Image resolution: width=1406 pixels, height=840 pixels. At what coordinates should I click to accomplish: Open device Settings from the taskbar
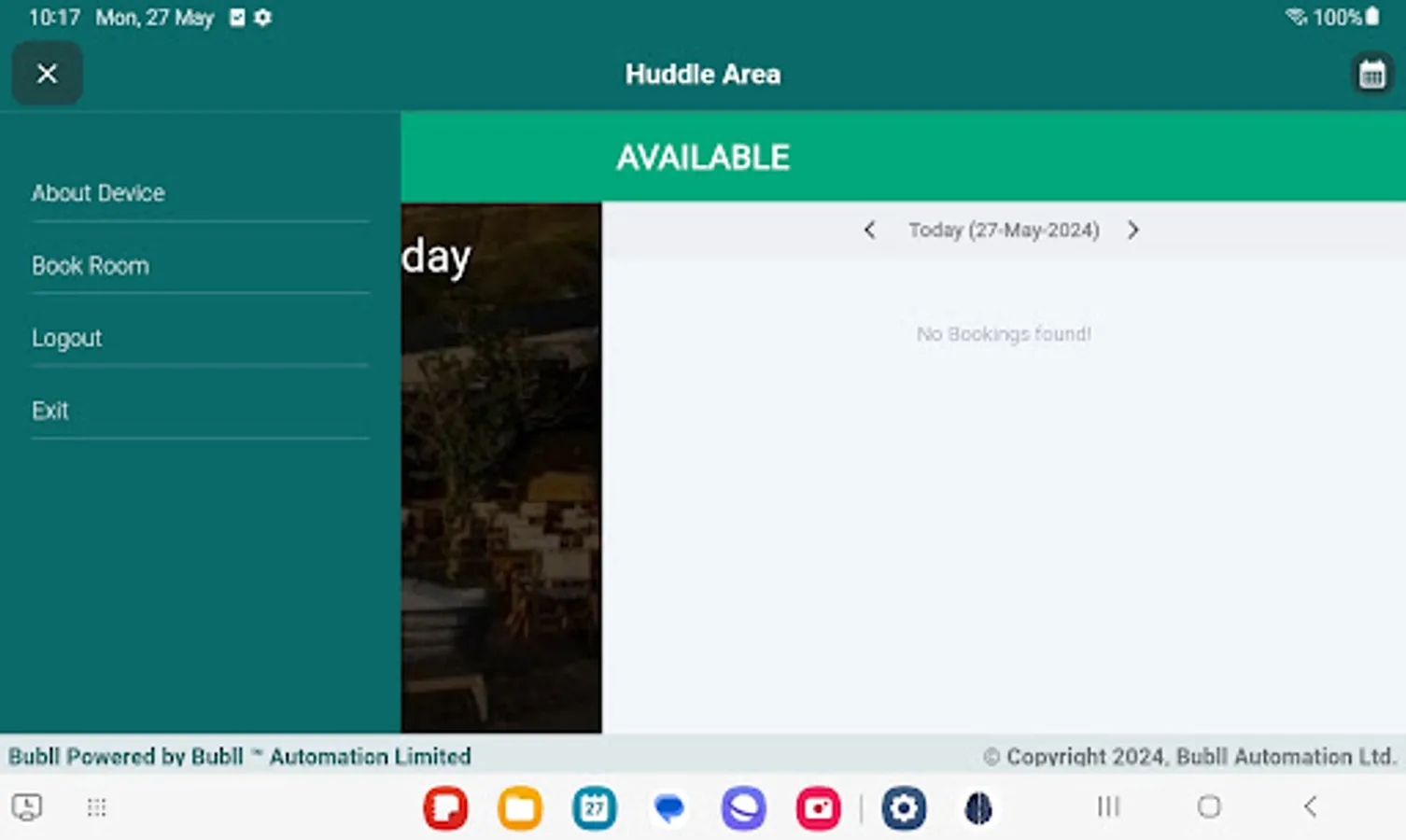903,808
